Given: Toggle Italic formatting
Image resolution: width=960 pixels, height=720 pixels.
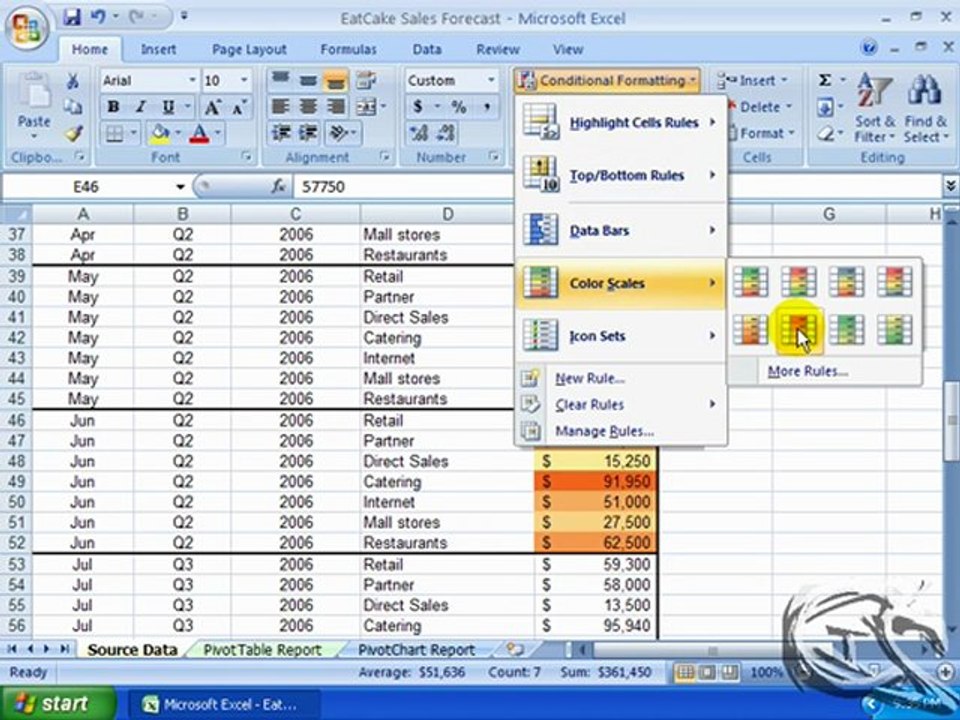Looking at the screenshot, I should [x=140, y=107].
